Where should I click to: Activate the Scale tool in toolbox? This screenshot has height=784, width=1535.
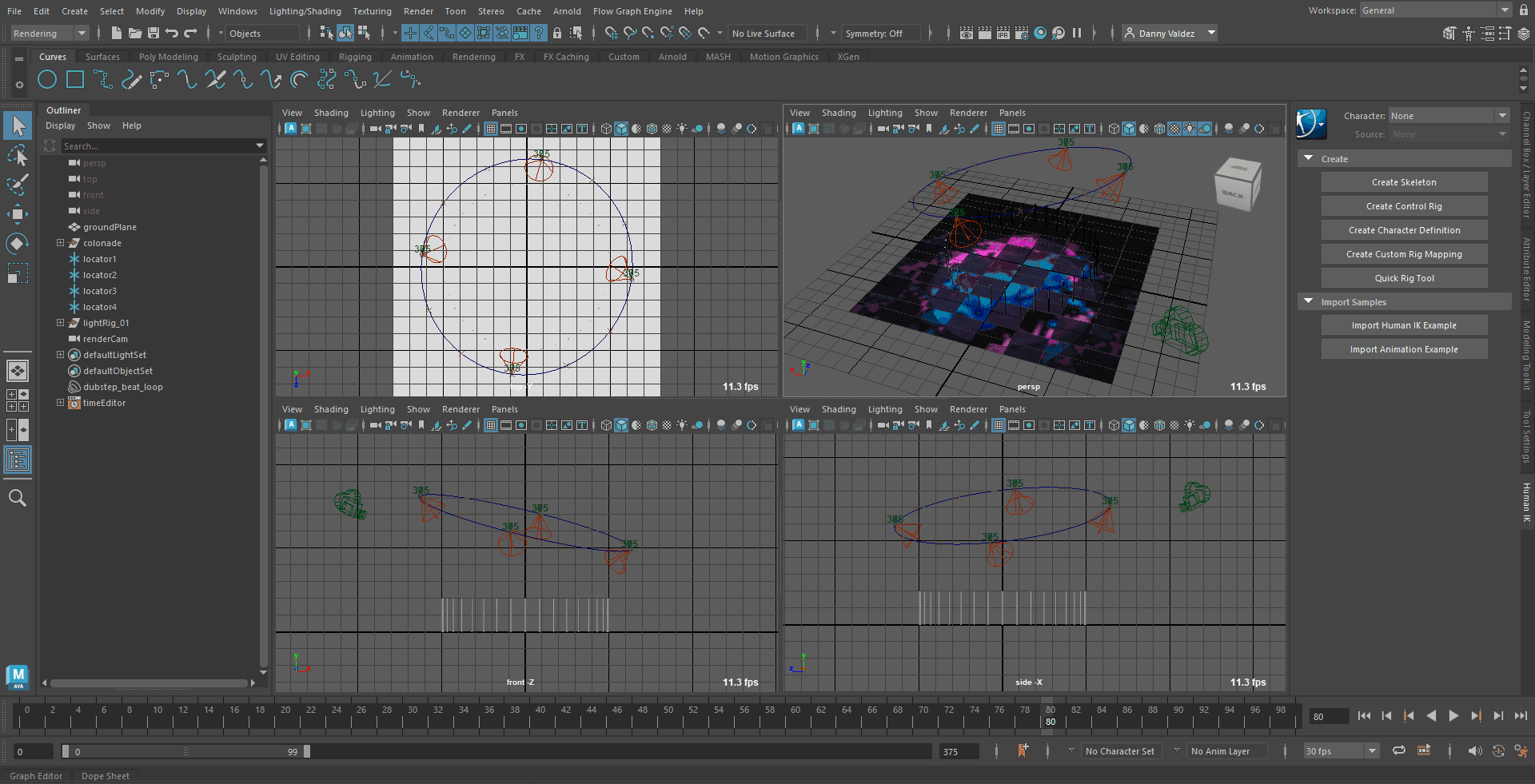tap(18, 273)
